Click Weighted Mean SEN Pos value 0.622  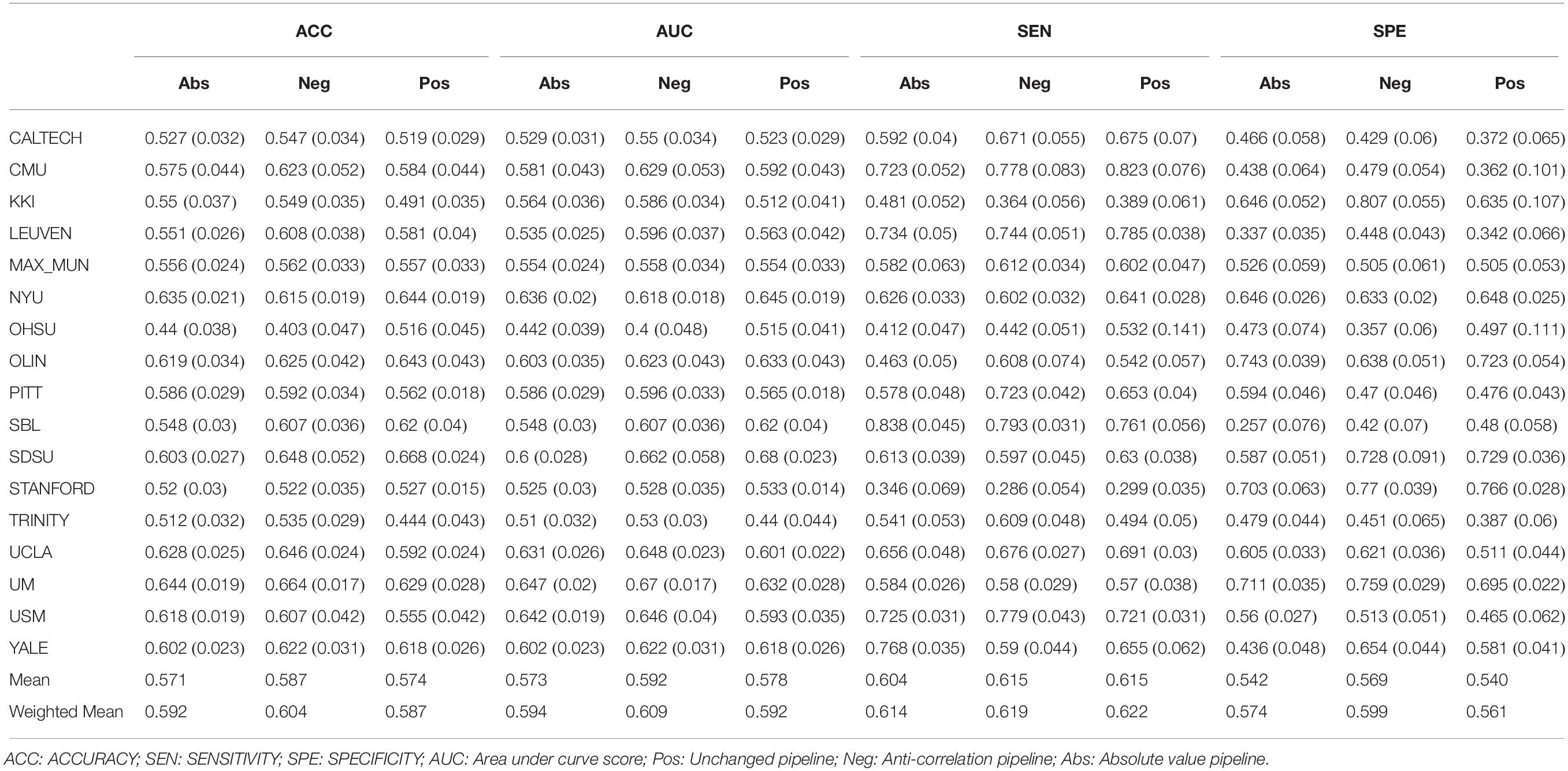[x=1127, y=712]
